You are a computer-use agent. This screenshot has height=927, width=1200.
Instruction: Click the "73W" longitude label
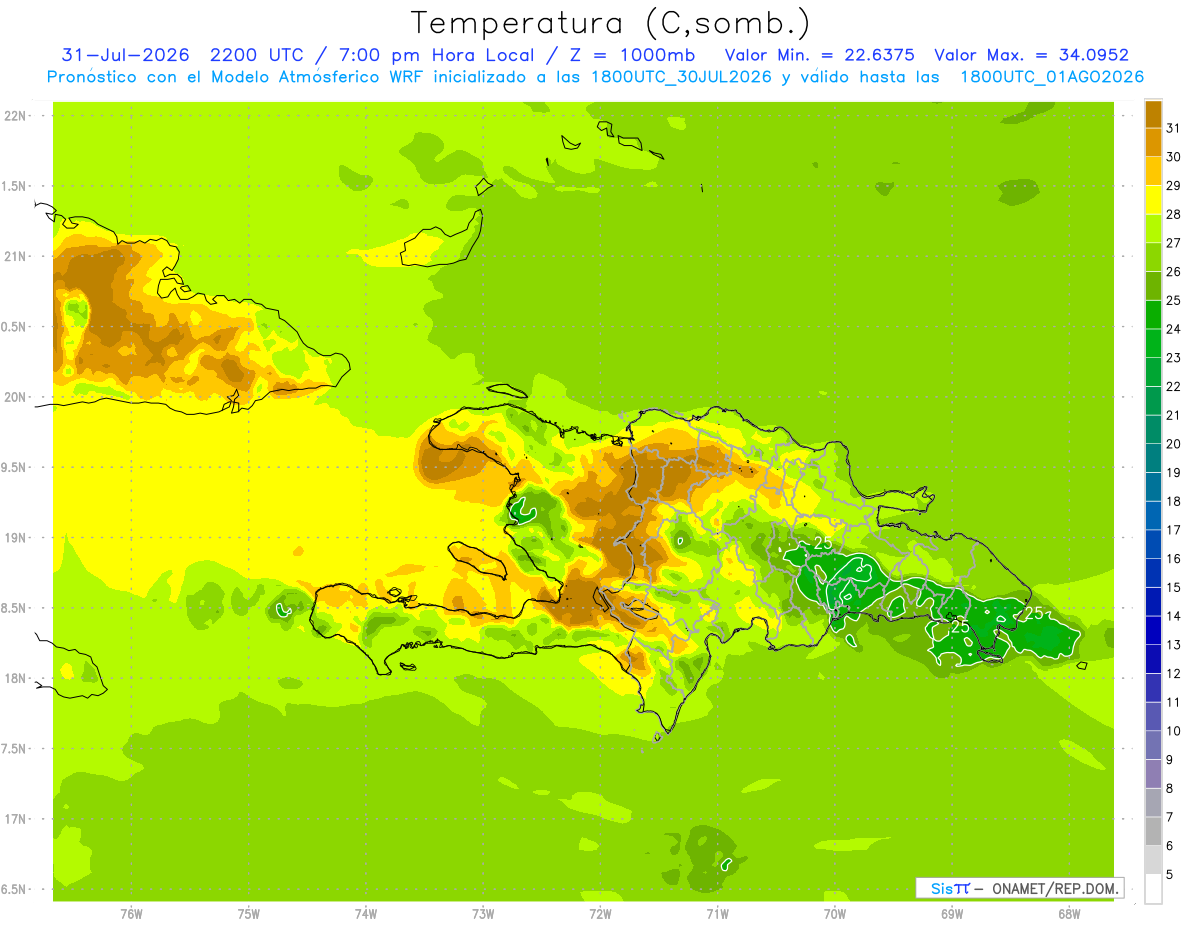coord(483,914)
